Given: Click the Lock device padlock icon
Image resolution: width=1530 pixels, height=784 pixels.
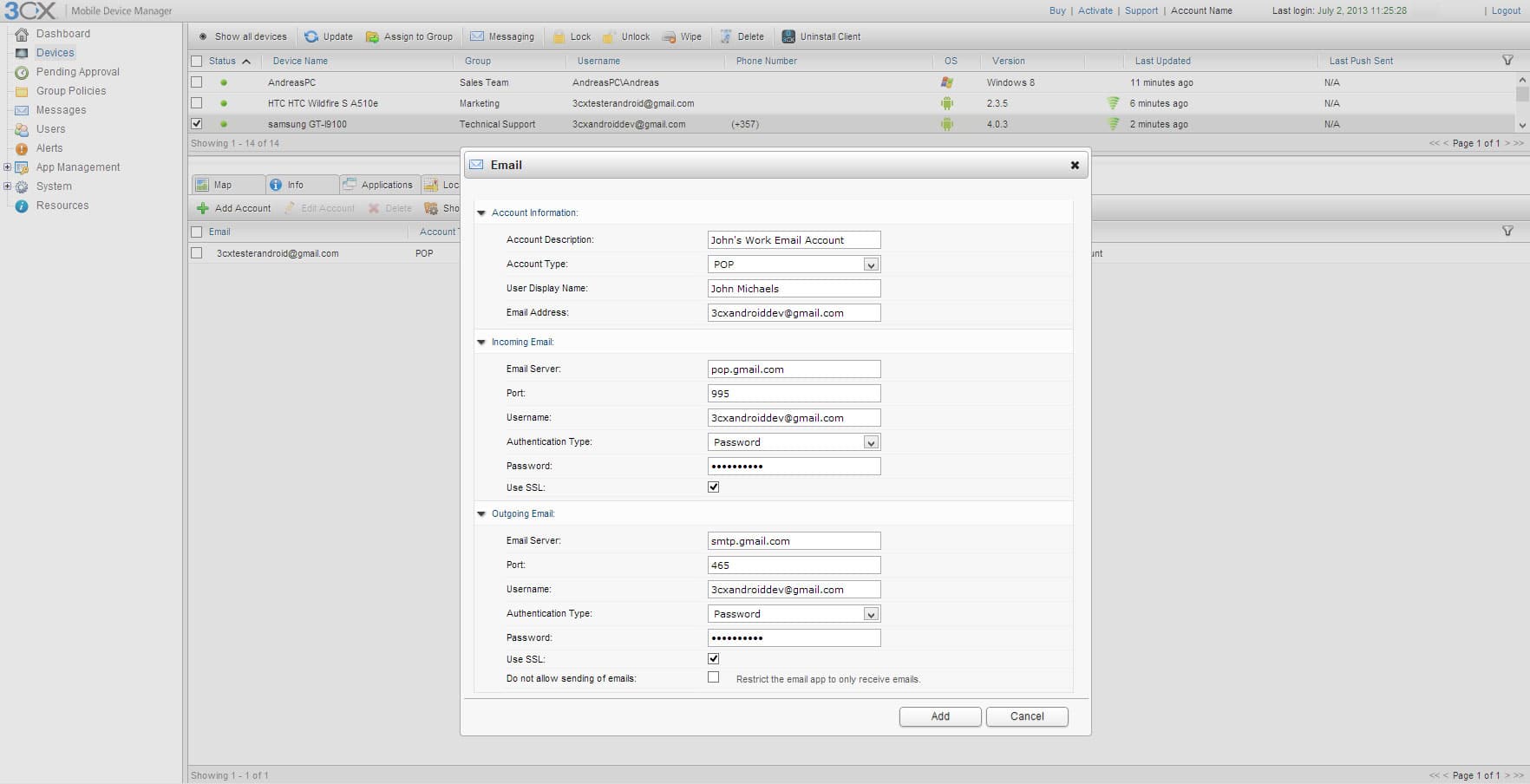Looking at the screenshot, I should click(x=559, y=36).
